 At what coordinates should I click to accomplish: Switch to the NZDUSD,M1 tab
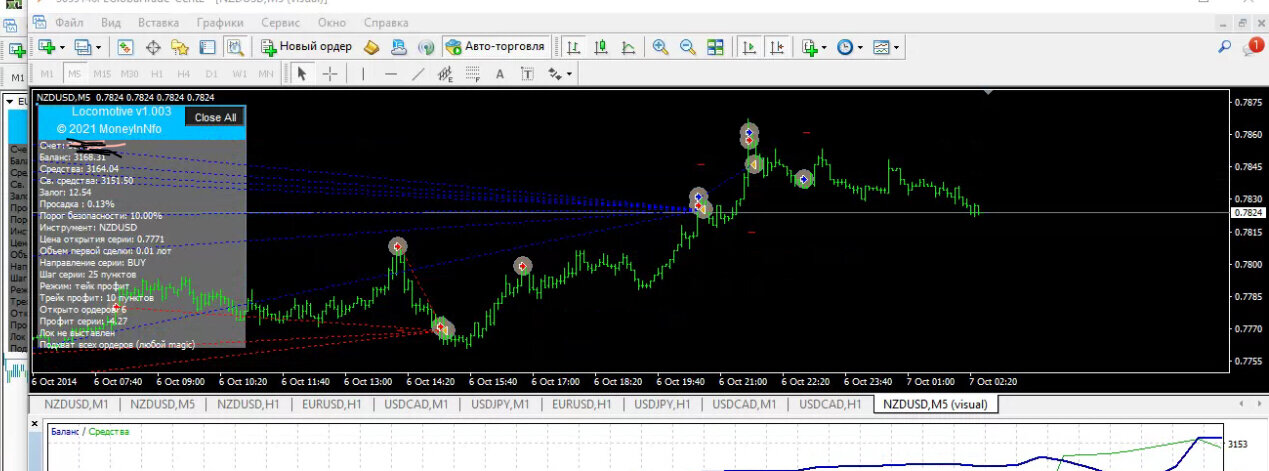coord(76,404)
